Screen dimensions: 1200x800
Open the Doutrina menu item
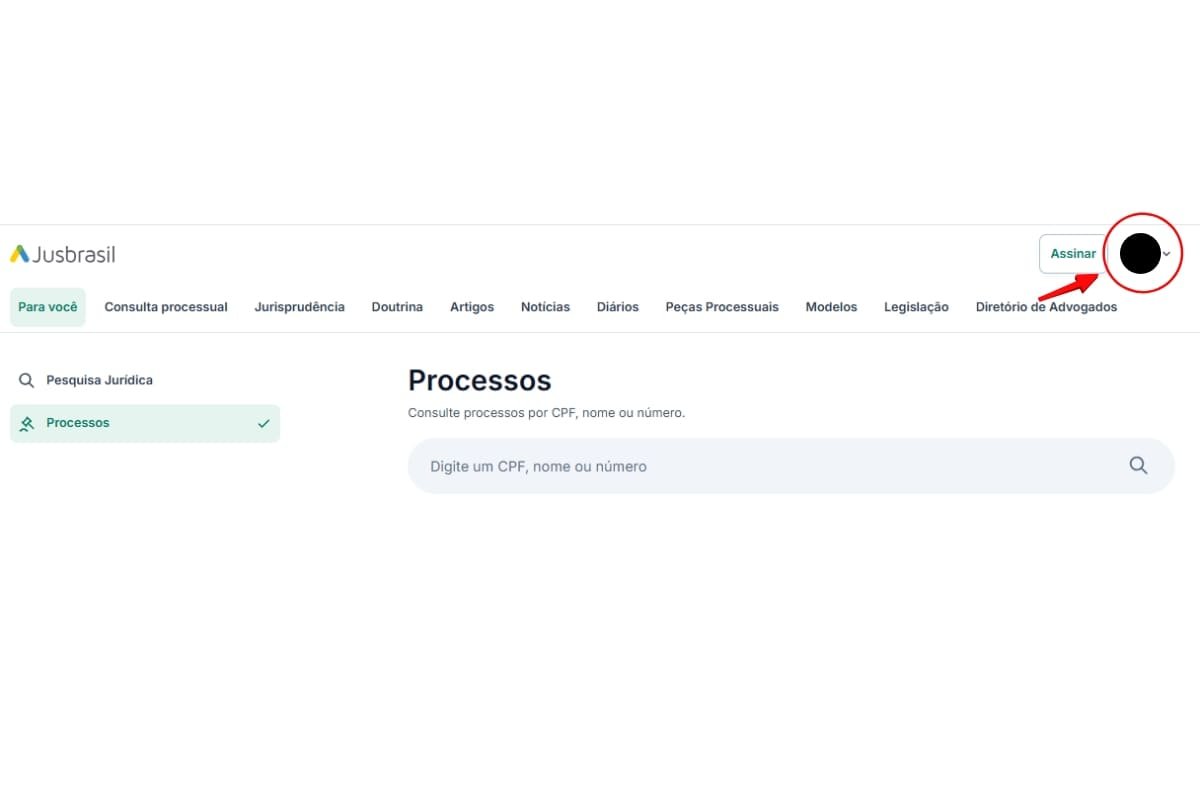coord(397,307)
